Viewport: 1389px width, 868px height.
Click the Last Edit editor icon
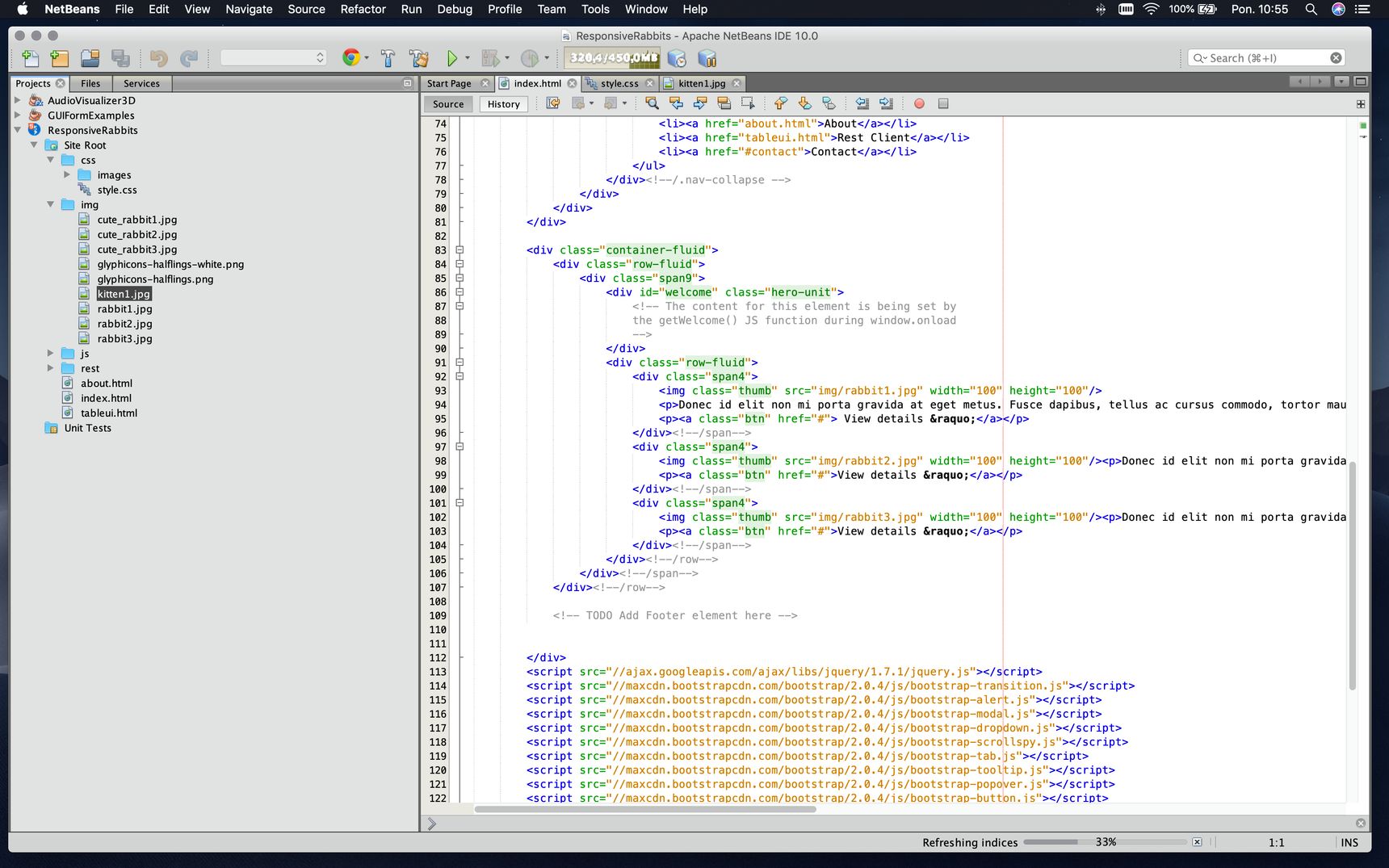coord(553,103)
